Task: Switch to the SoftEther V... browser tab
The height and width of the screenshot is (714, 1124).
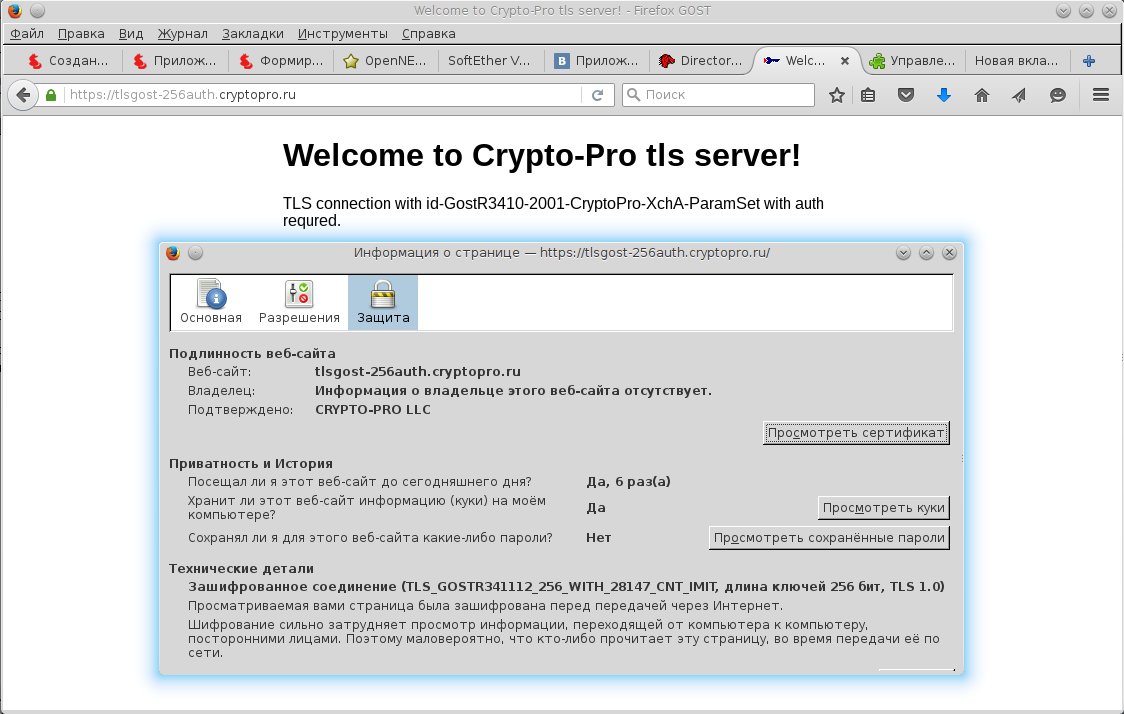Action: pos(490,61)
